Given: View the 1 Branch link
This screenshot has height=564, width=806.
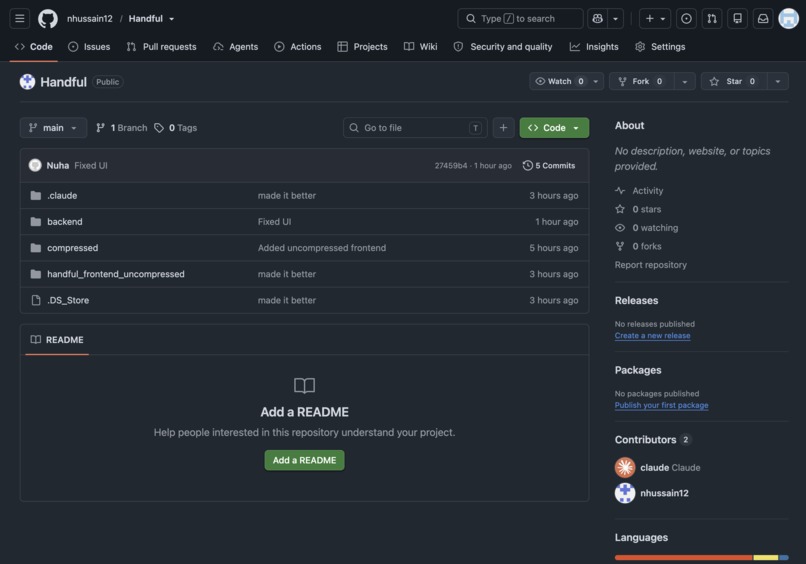Looking at the screenshot, I should coord(121,128).
